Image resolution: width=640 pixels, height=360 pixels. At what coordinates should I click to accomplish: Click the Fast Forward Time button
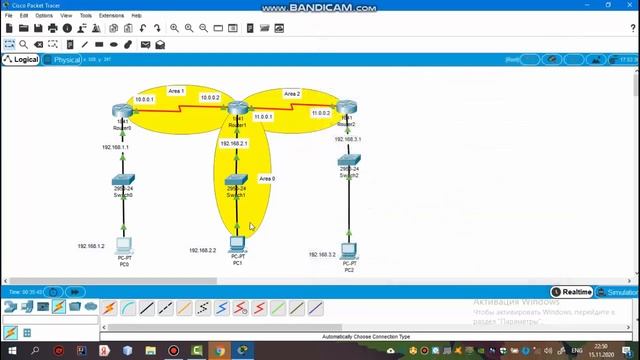click(75, 292)
